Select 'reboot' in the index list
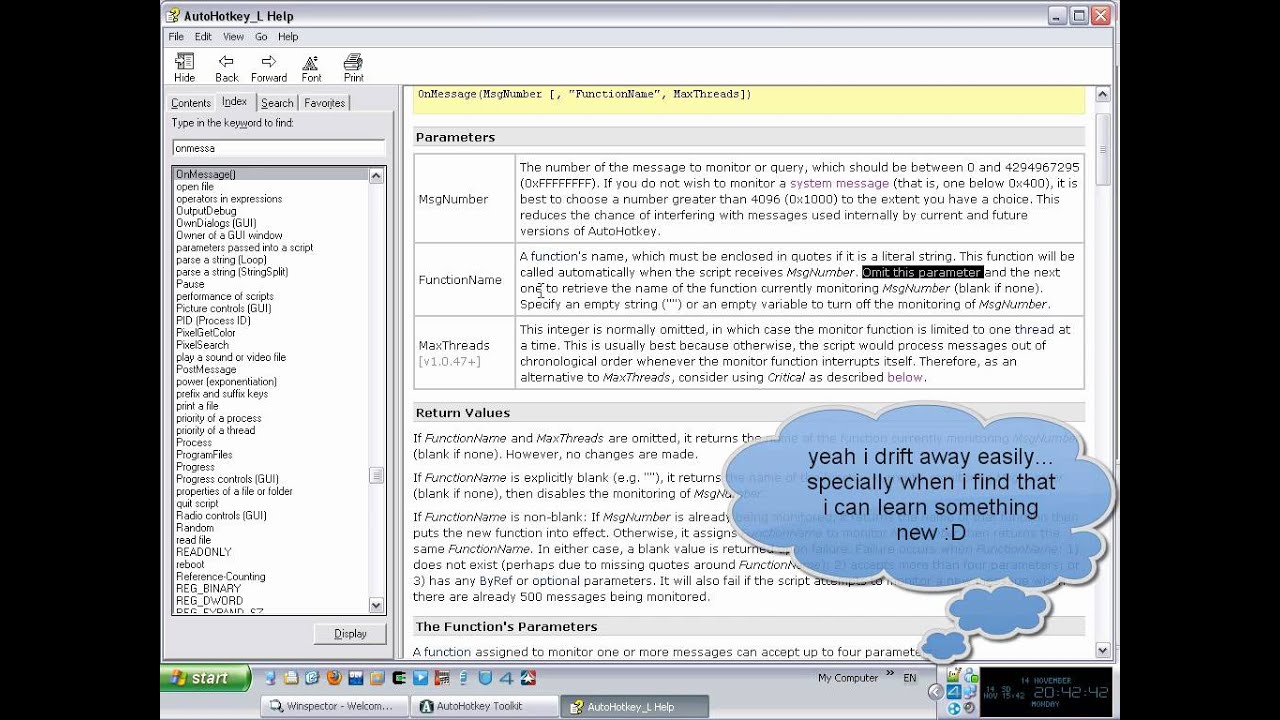 click(190, 565)
